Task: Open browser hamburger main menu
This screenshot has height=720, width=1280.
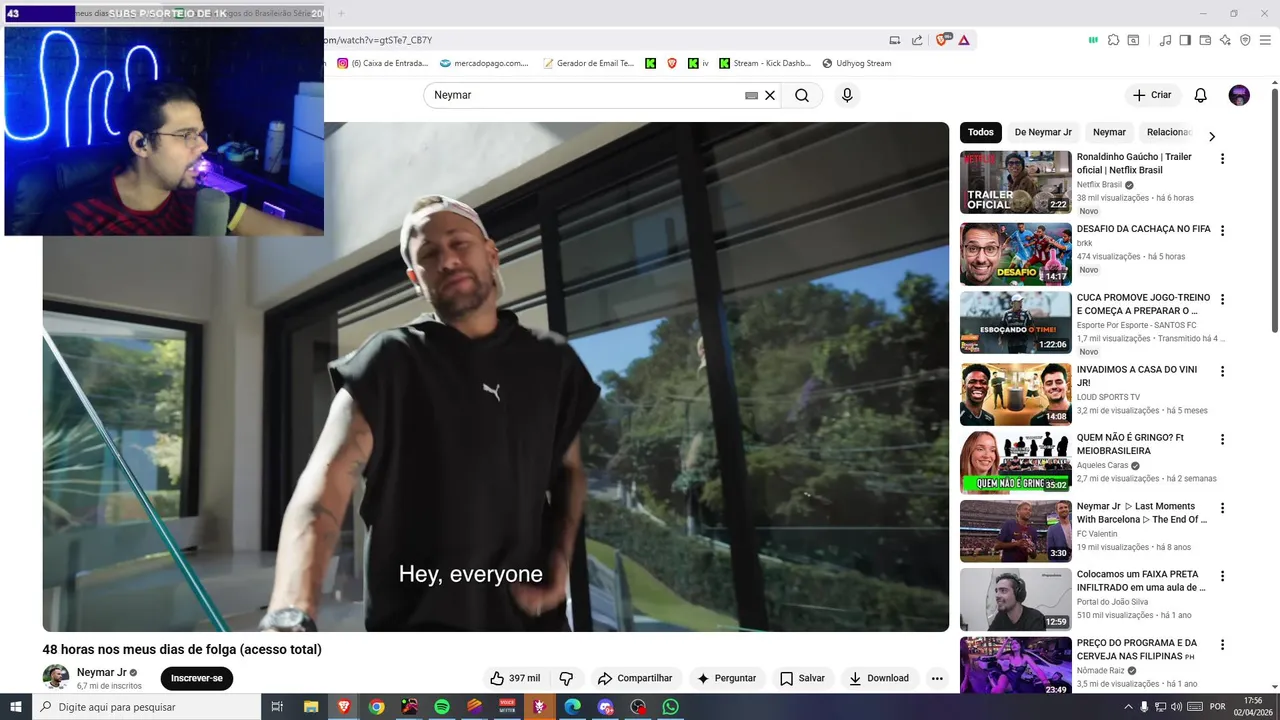Action: click(x=1265, y=40)
